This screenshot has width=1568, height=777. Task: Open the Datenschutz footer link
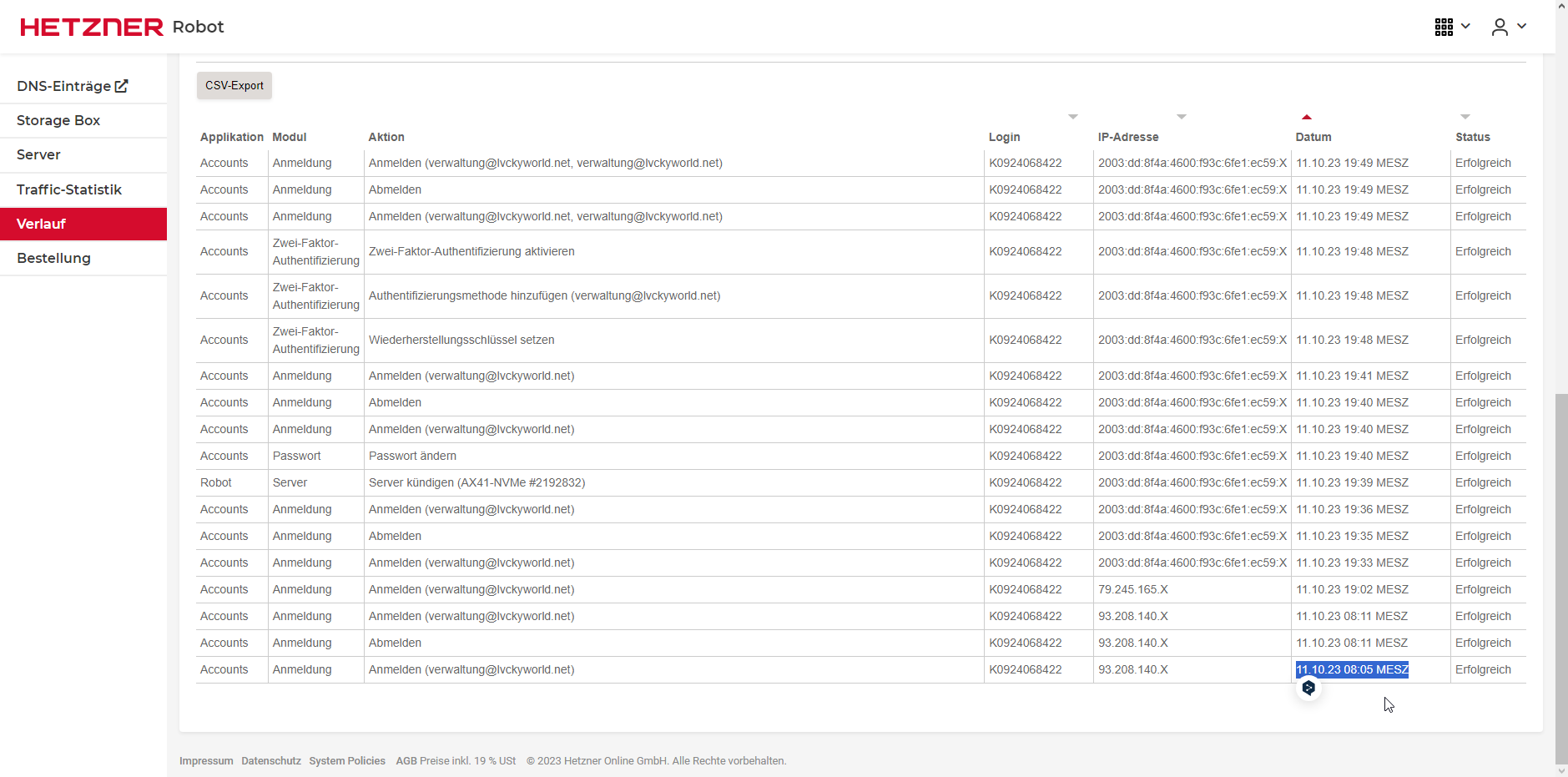(271, 761)
